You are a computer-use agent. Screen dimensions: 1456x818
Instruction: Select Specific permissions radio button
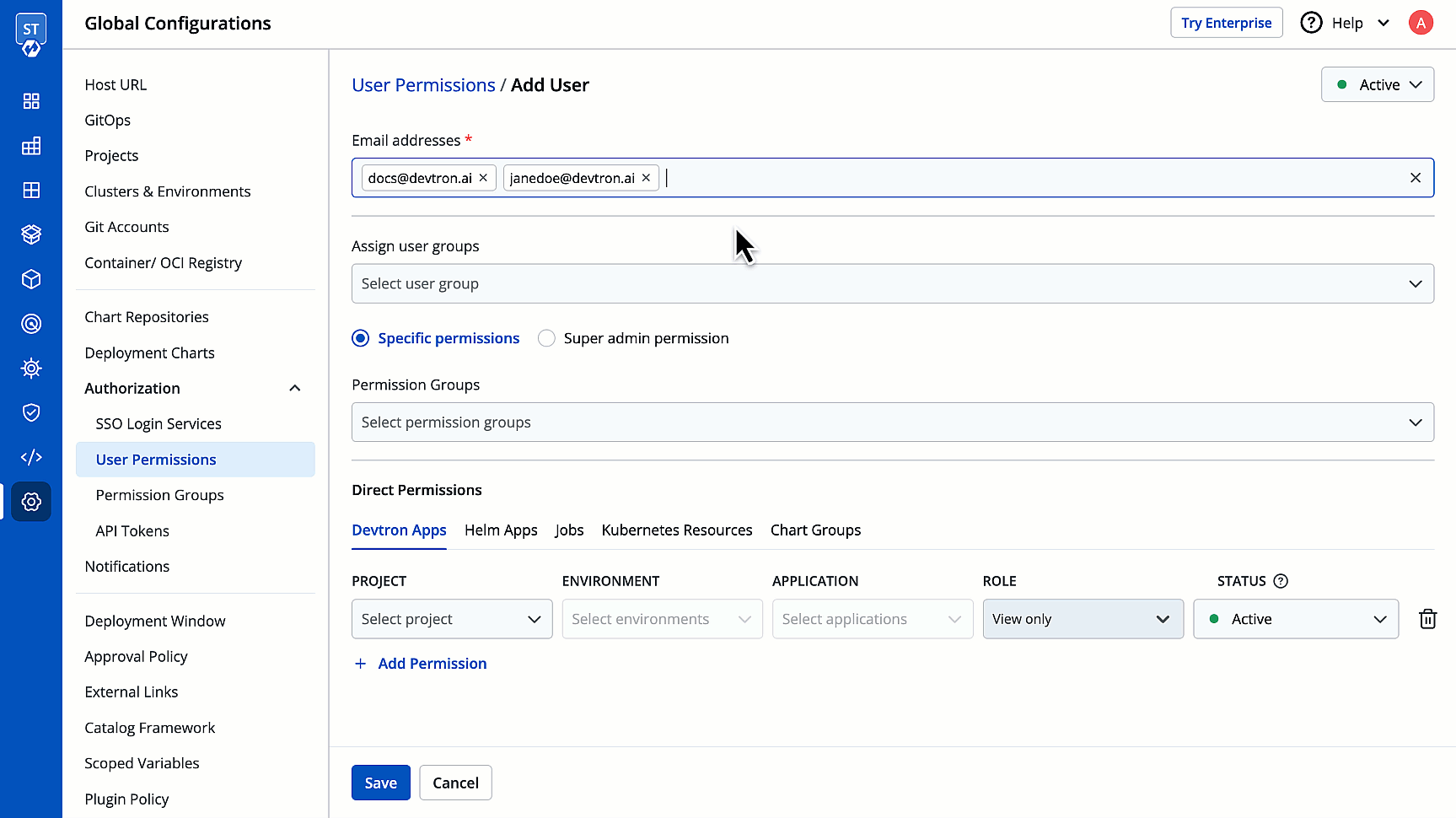point(361,338)
